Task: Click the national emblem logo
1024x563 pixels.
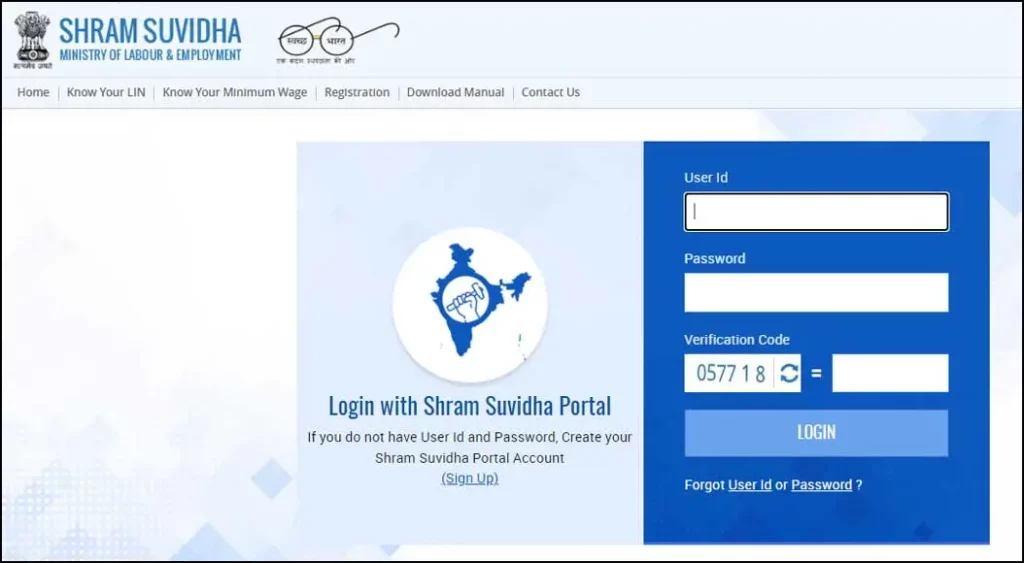Action: 32,40
